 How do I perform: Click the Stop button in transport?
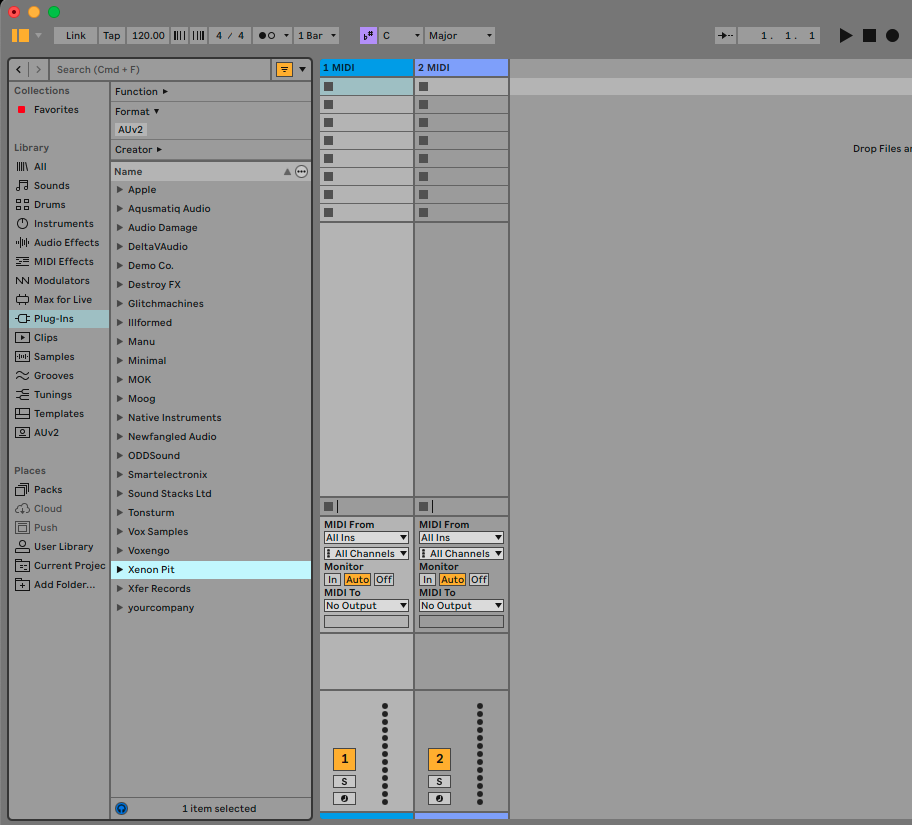pyautogui.click(x=869, y=35)
